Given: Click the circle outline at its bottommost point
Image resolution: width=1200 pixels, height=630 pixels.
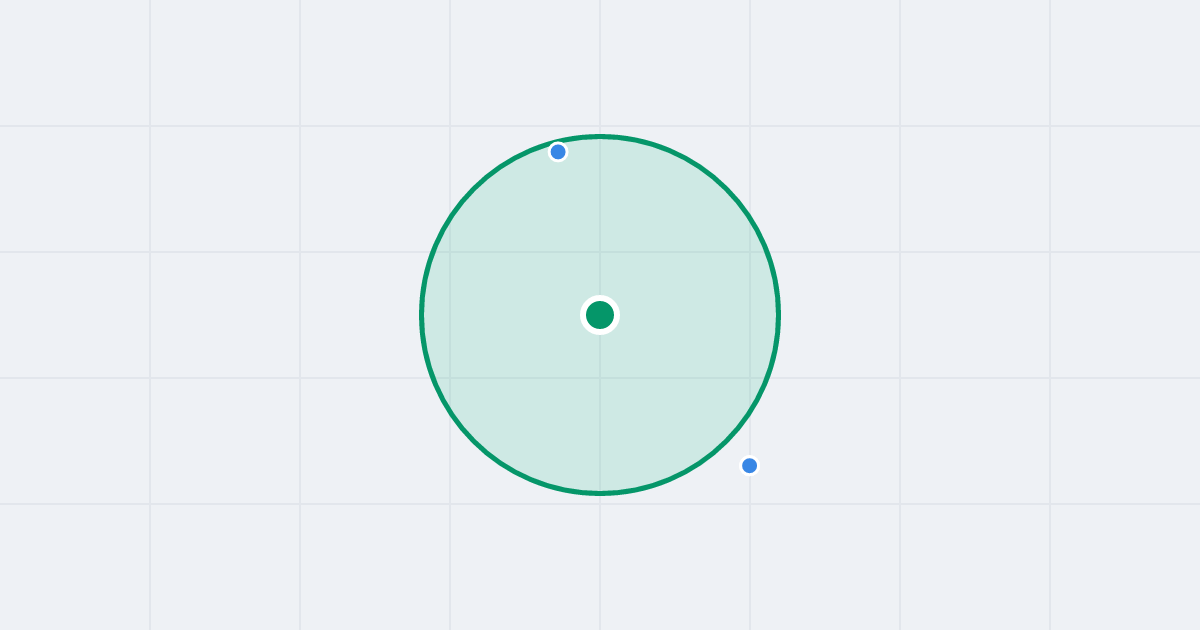Looking at the screenshot, I should [x=600, y=493].
